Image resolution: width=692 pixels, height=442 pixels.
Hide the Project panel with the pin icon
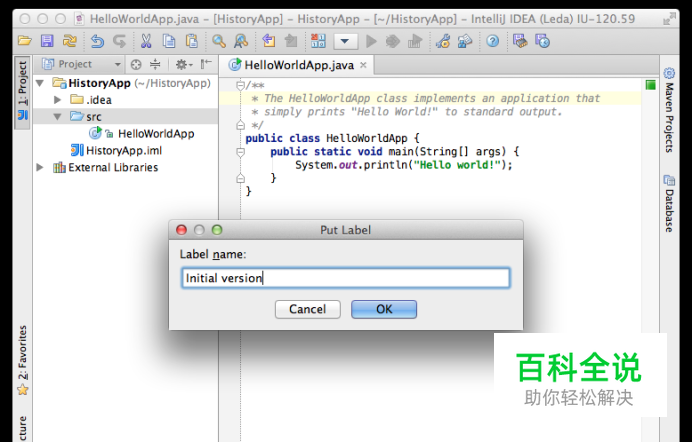tap(206, 64)
